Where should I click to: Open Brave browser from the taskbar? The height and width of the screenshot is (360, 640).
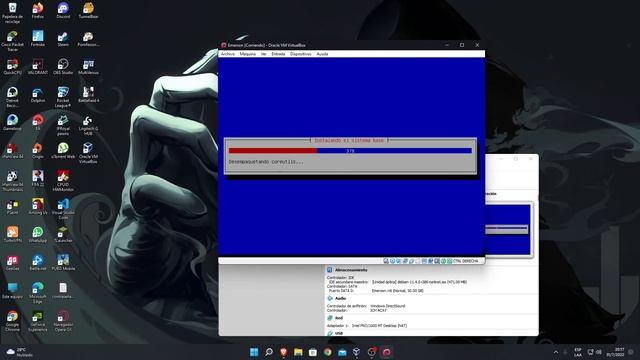(x=283, y=352)
